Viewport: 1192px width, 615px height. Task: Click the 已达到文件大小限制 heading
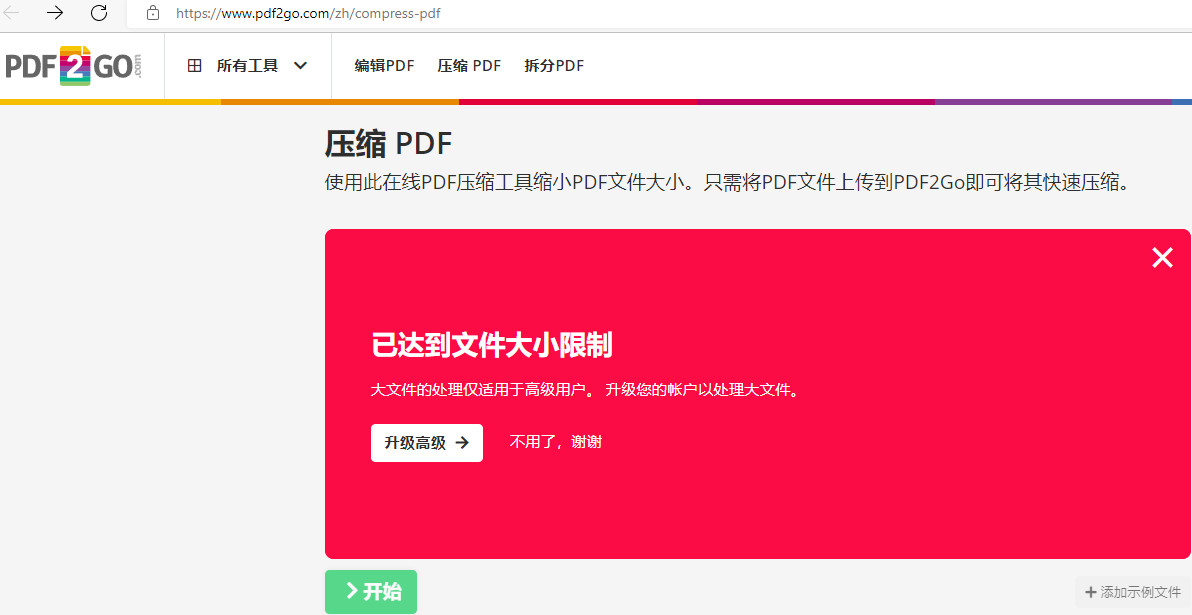pyautogui.click(x=492, y=345)
